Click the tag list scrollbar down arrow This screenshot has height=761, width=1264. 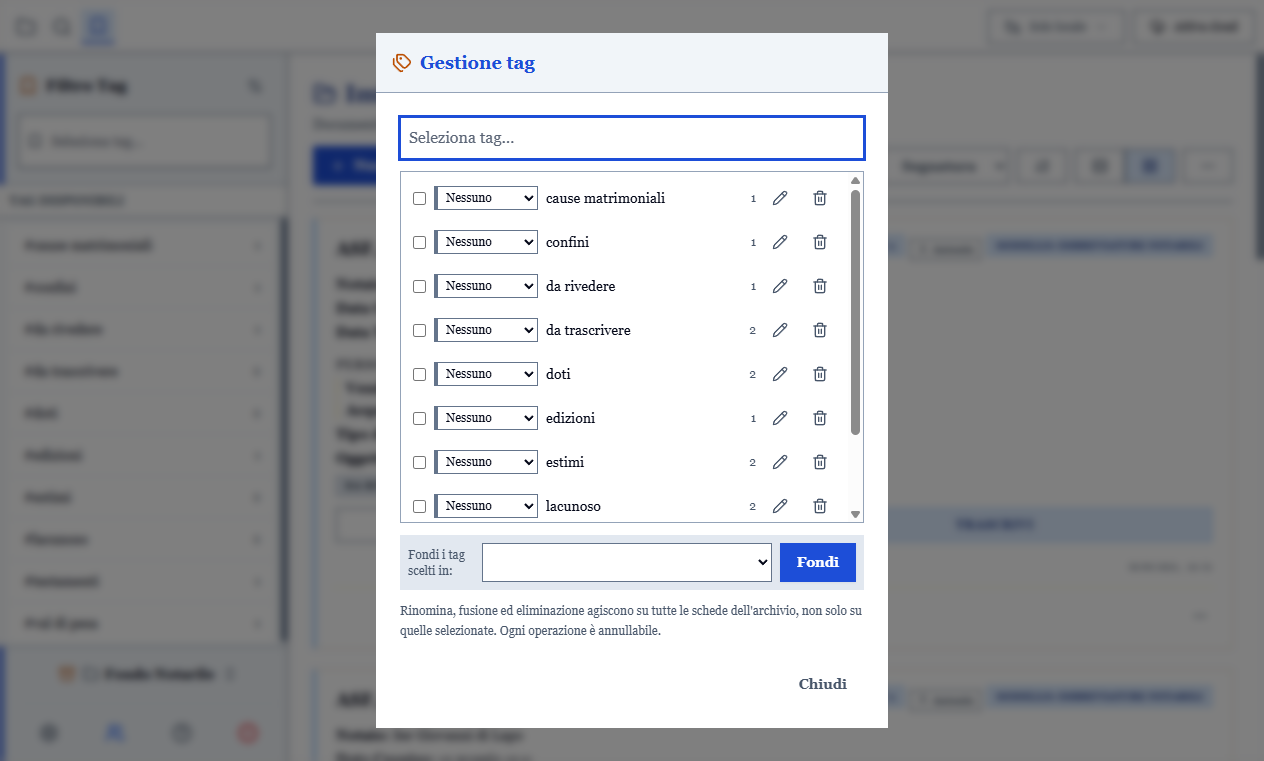click(x=855, y=514)
